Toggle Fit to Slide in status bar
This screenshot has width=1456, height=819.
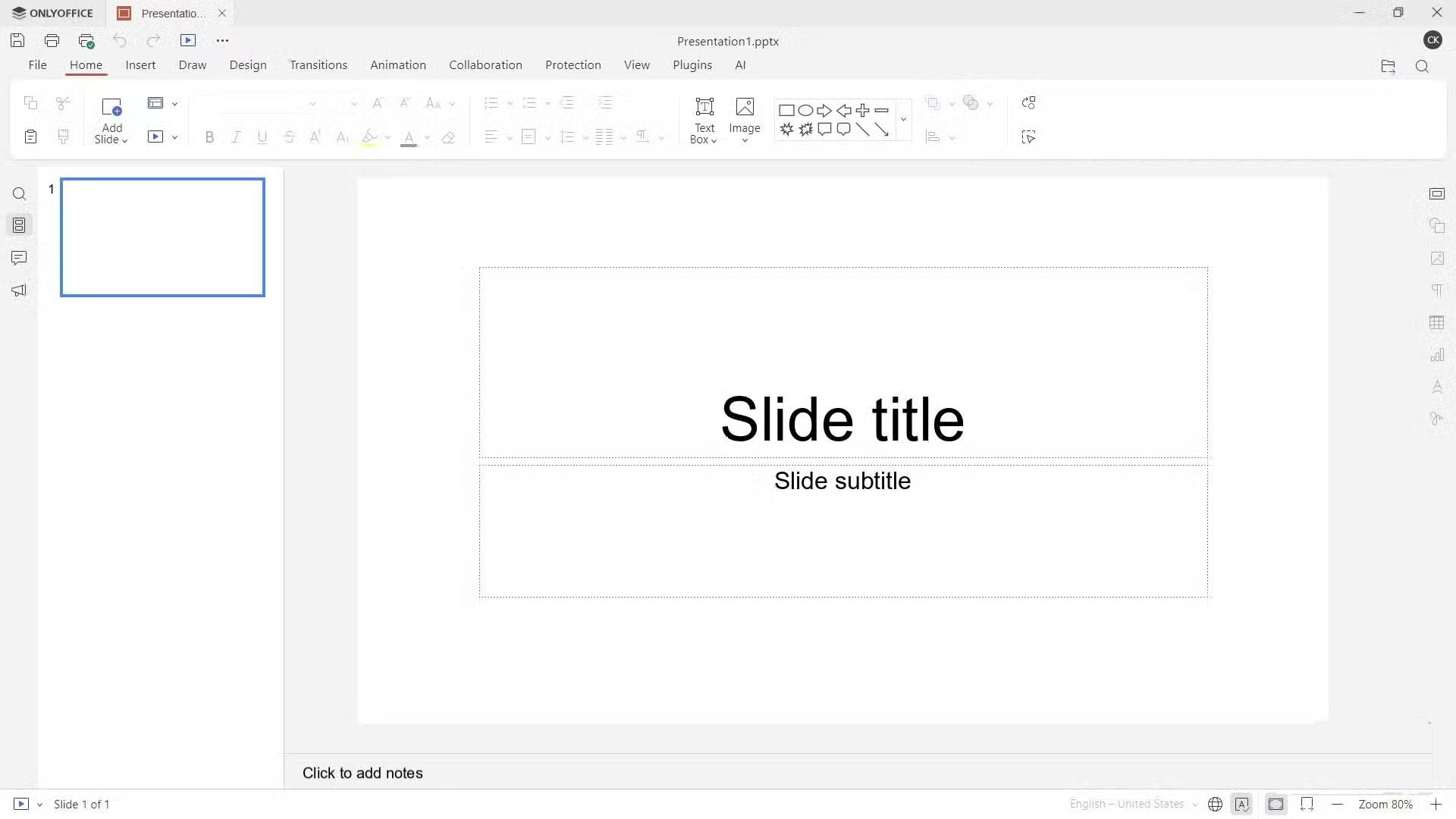click(1276, 805)
